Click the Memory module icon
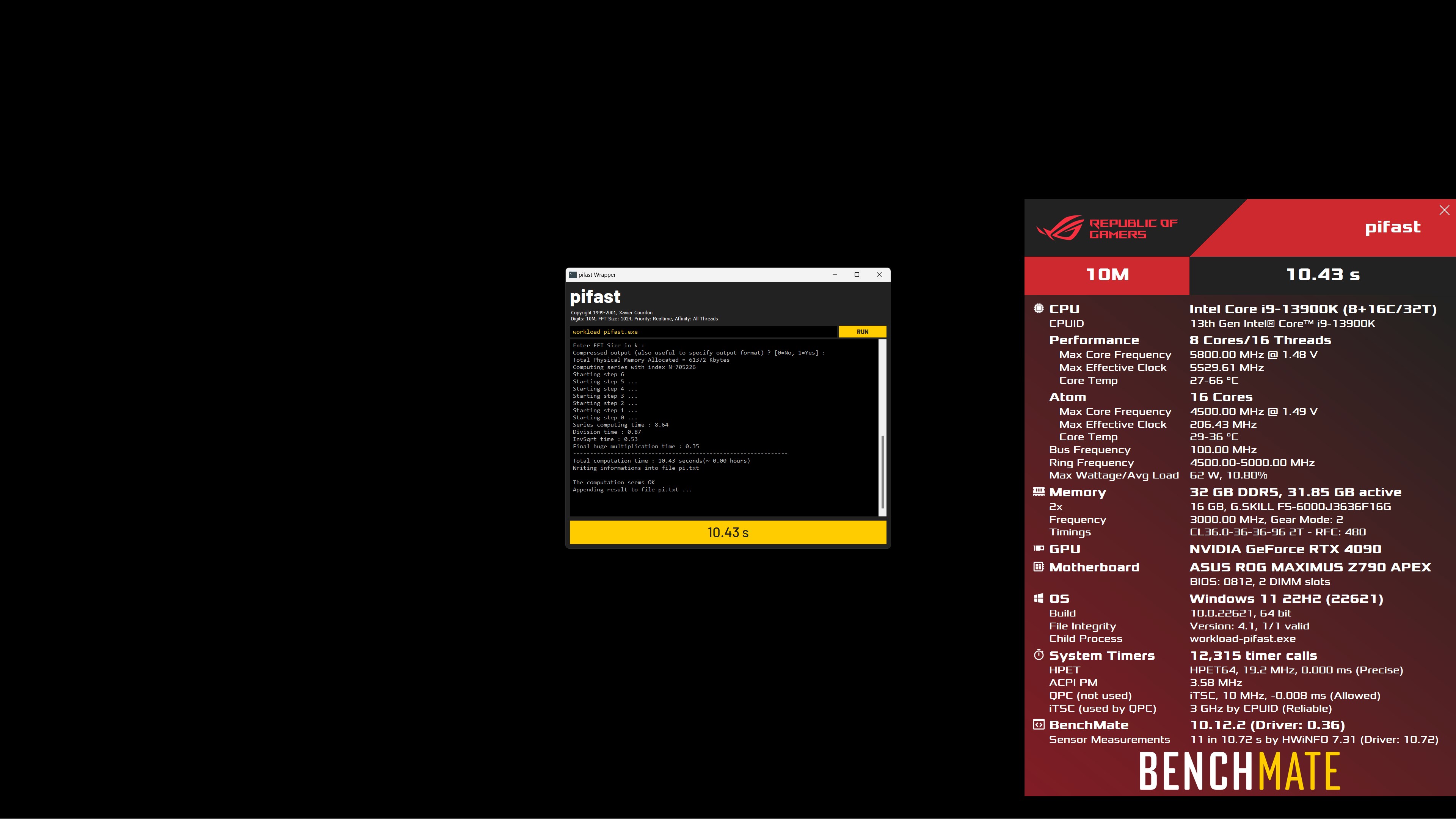Viewport: 1456px width, 819px height. click(x=1038, y=492)
